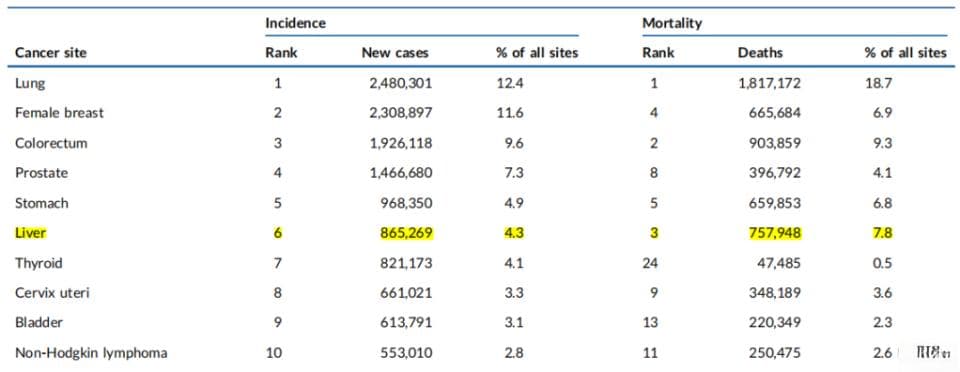This screenshot has height=372, width=960.
Task: Click the Cancer site column header
Action: click(x=51, y=53)
